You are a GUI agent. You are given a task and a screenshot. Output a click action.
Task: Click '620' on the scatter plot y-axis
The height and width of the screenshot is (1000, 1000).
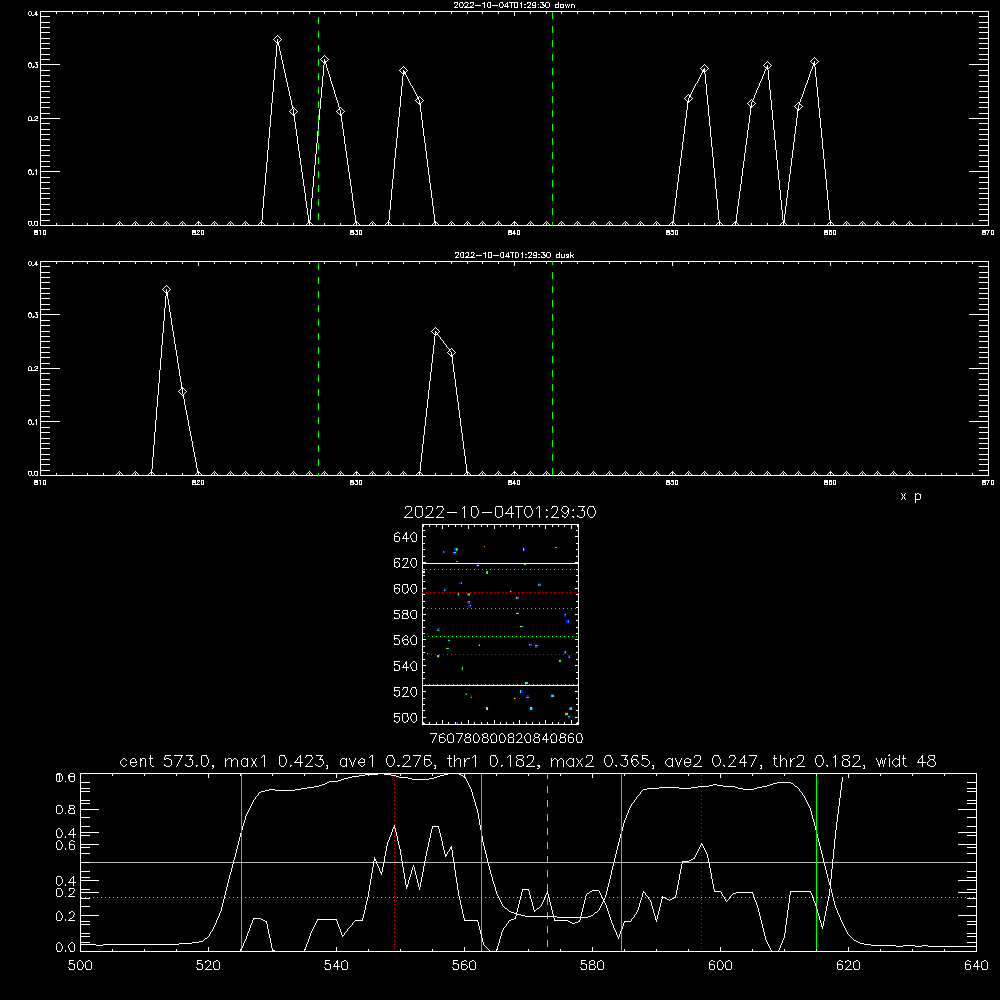tap(406, 563)
